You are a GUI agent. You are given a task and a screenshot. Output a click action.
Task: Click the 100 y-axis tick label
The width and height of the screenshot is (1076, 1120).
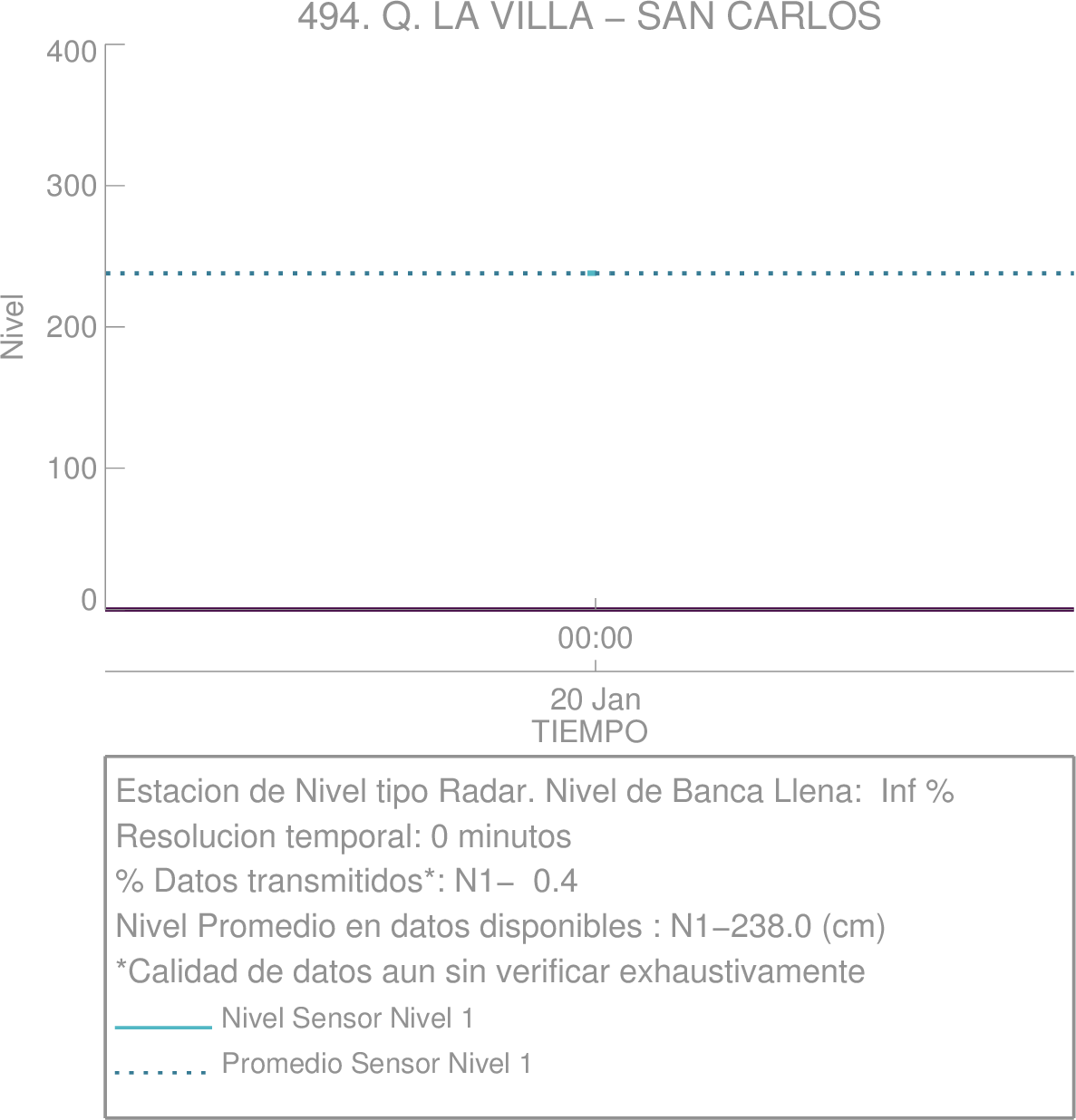[72, 468]
